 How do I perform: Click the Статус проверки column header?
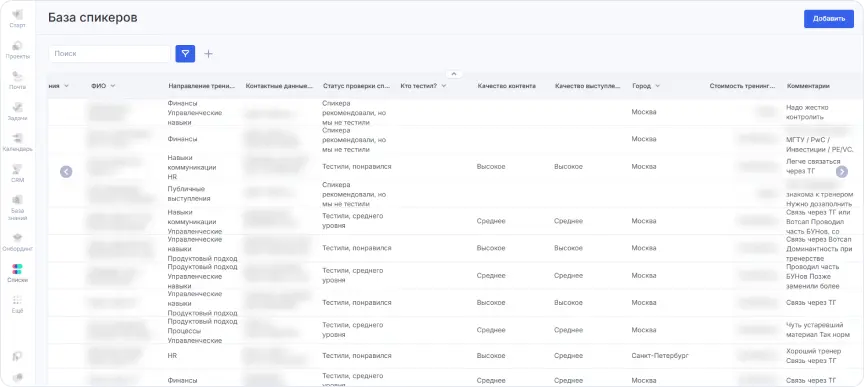pos(356,86)
